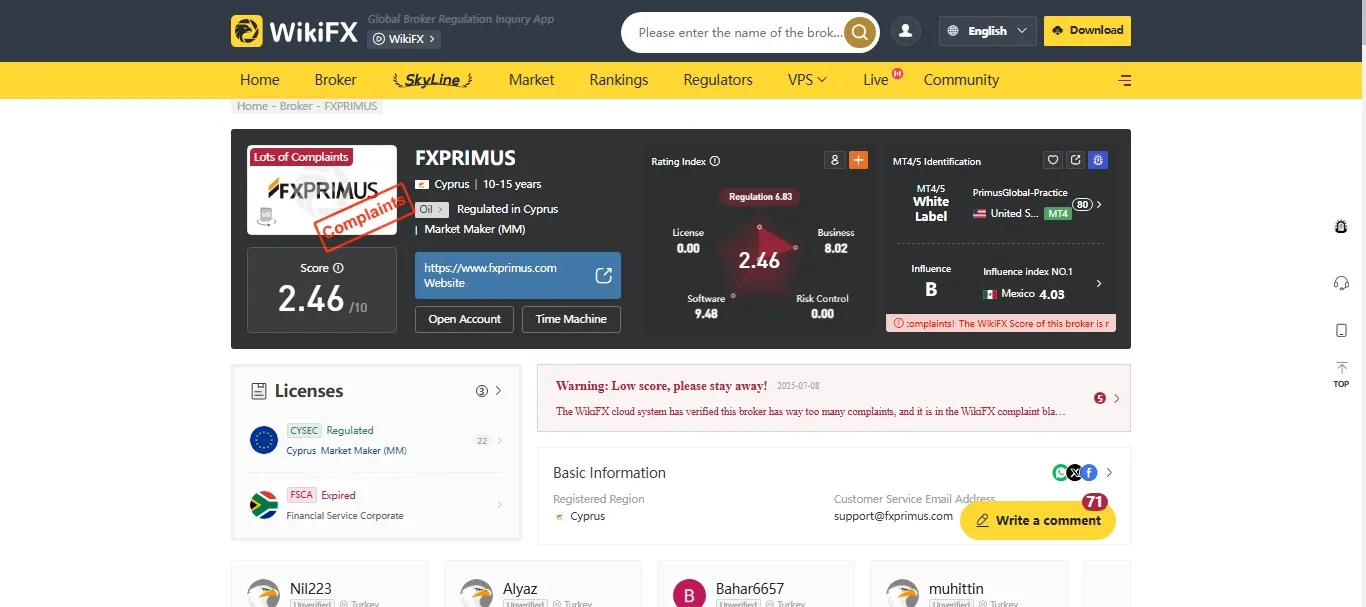Viewport: 1366px width, 607px height.
Task: Click the muhittin username
Action: tap(956, 589)
